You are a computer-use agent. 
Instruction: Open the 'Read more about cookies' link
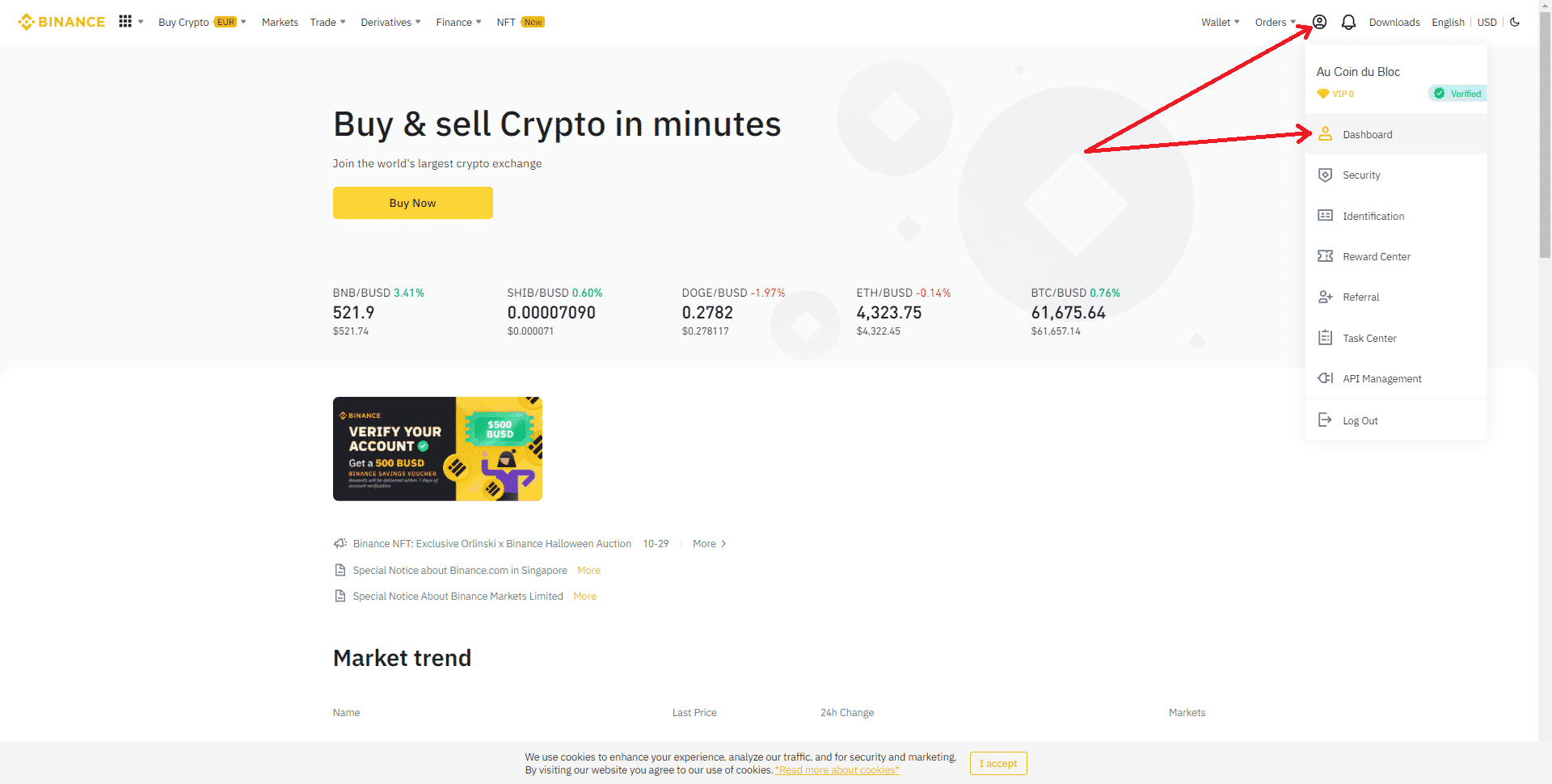click(837, 769)
